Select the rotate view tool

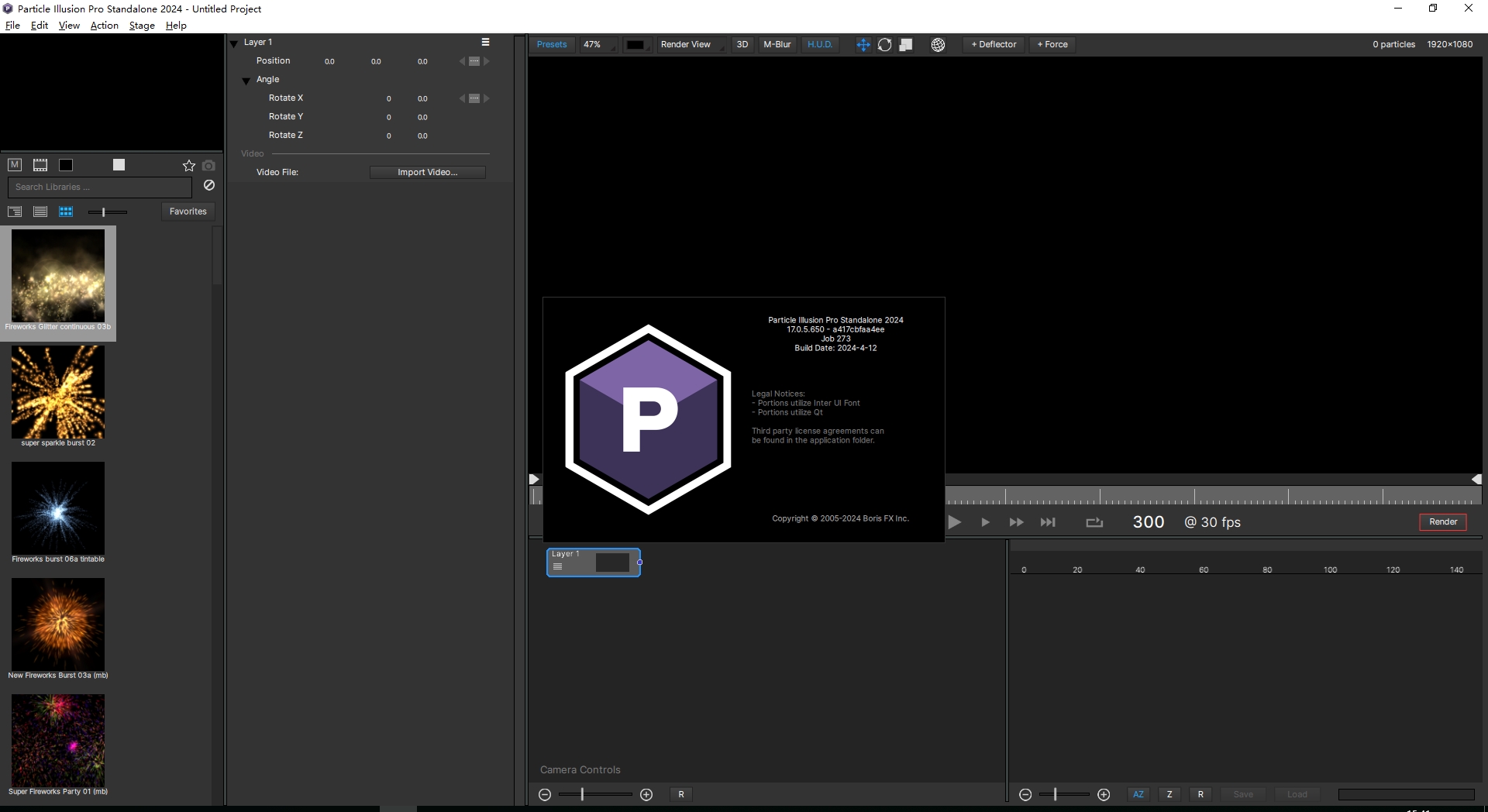(884, 45)
